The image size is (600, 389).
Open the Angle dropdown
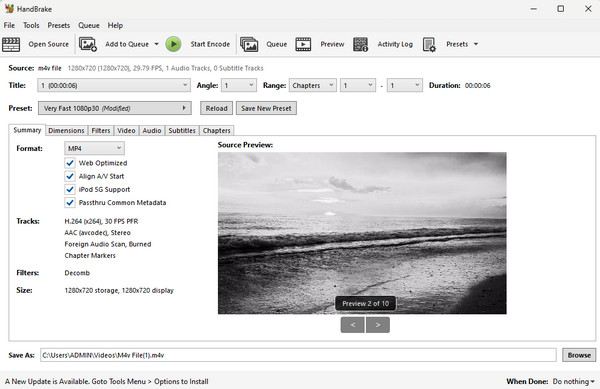coord(239,85)
